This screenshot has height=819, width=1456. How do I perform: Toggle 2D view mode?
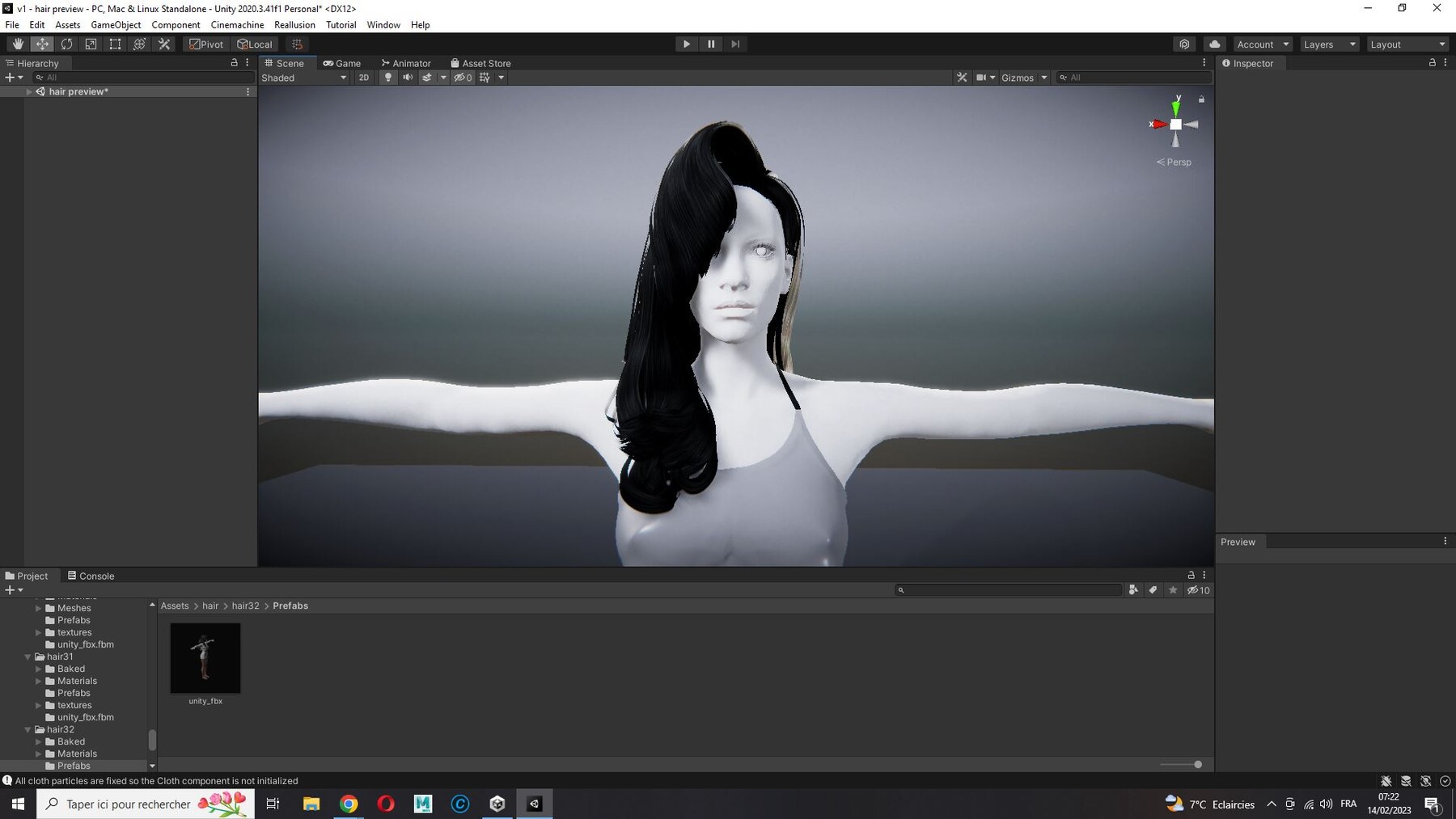(364, 78)
